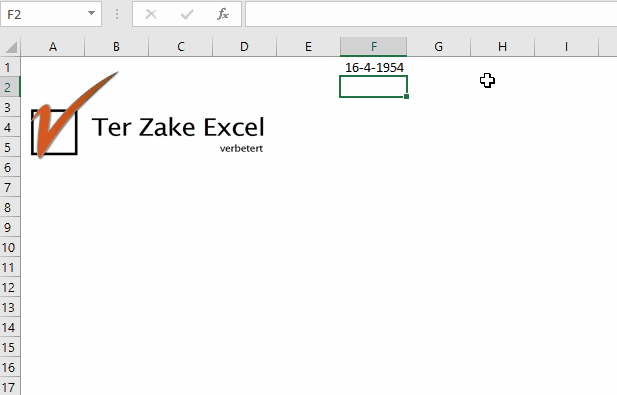Viewport: 617px width, 395px height.
Task: Click the Select All corner triangle
Action: [x=11, y=47]
